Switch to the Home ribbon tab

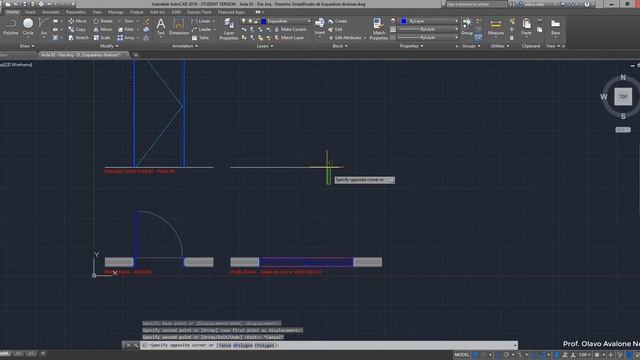pos(12,12)
